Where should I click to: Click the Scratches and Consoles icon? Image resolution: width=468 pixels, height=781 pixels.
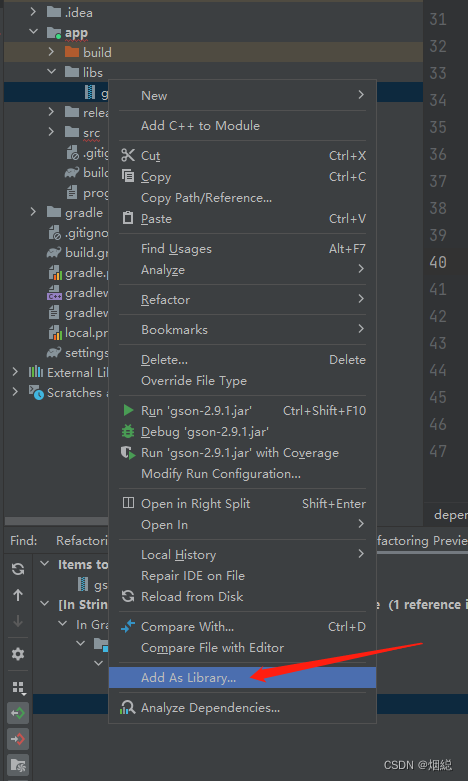(x=36, y=392)
